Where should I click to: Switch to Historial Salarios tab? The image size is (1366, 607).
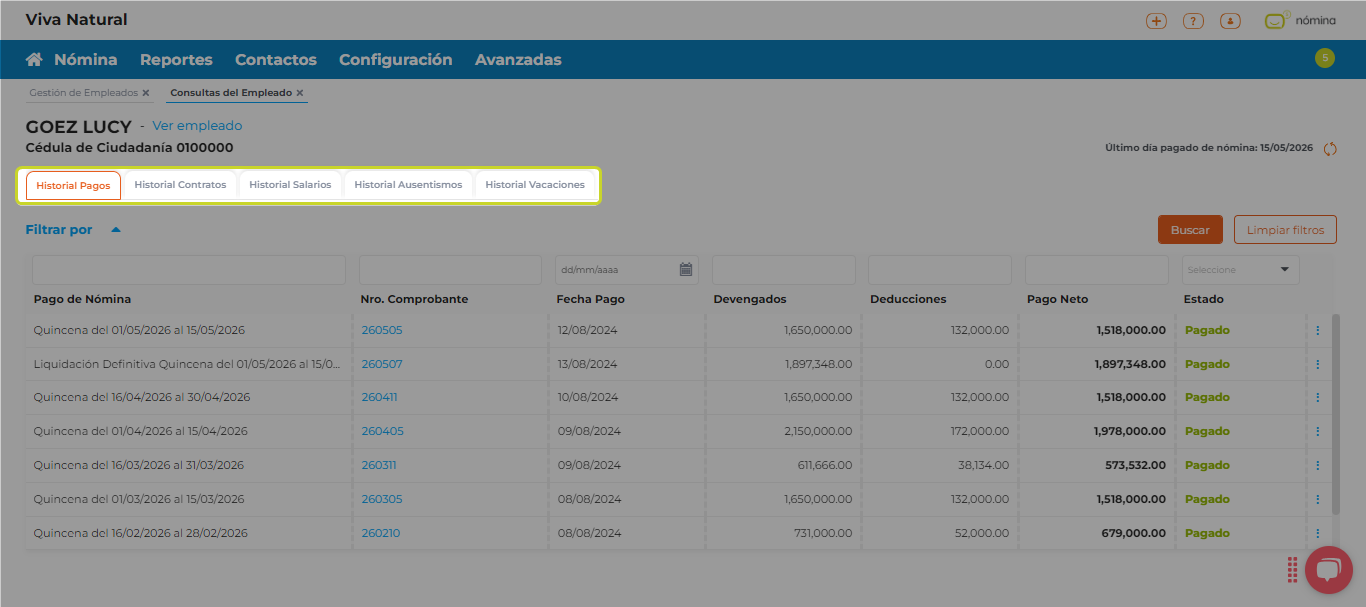[290, 185]
